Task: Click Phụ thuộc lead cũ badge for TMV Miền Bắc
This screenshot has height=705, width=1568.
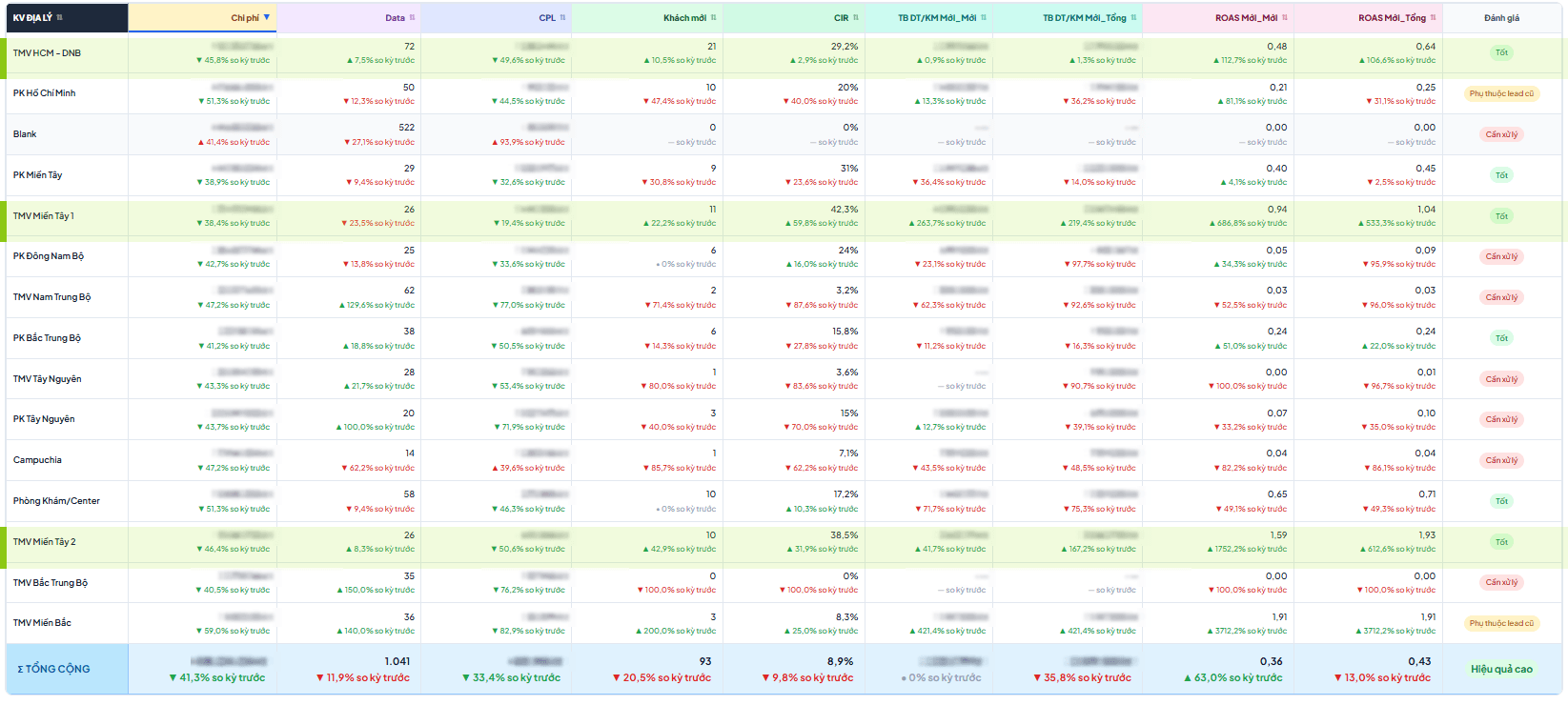Action: click(1501, 623)
